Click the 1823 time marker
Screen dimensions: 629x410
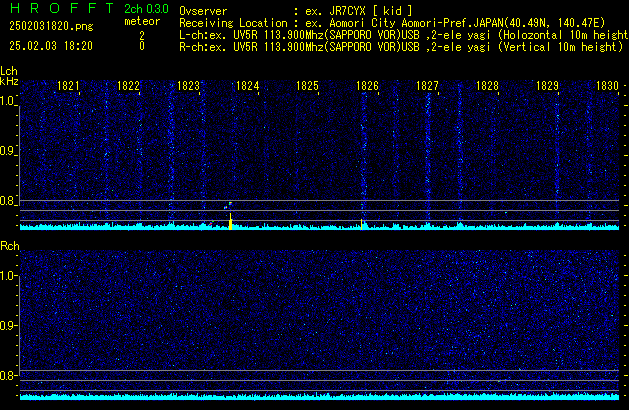pos(188,86)
